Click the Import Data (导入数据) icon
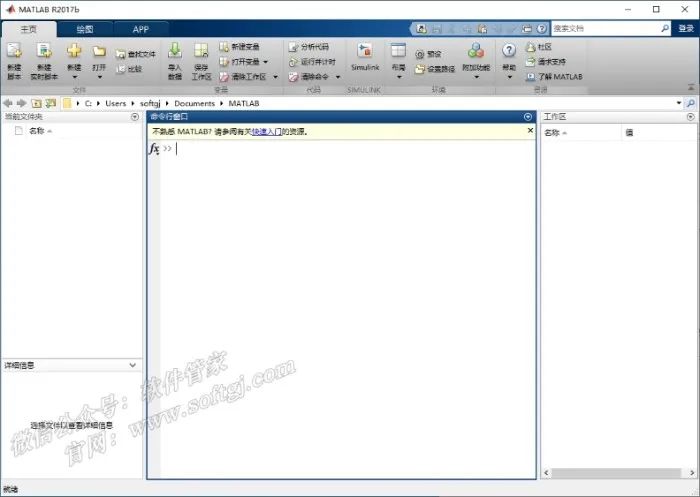 click(x=175, y=50)
